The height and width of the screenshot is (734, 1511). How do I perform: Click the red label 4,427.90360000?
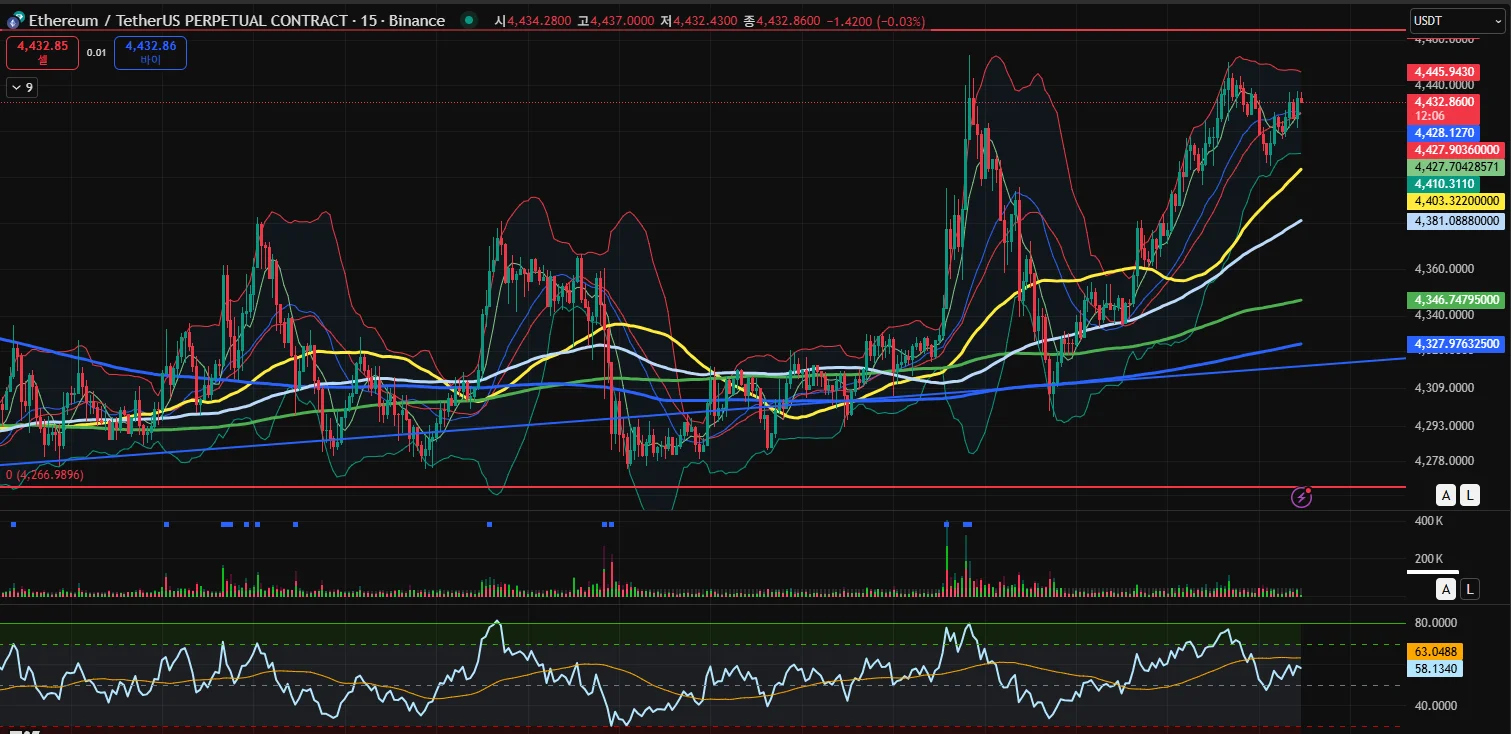click(1457, 149)
